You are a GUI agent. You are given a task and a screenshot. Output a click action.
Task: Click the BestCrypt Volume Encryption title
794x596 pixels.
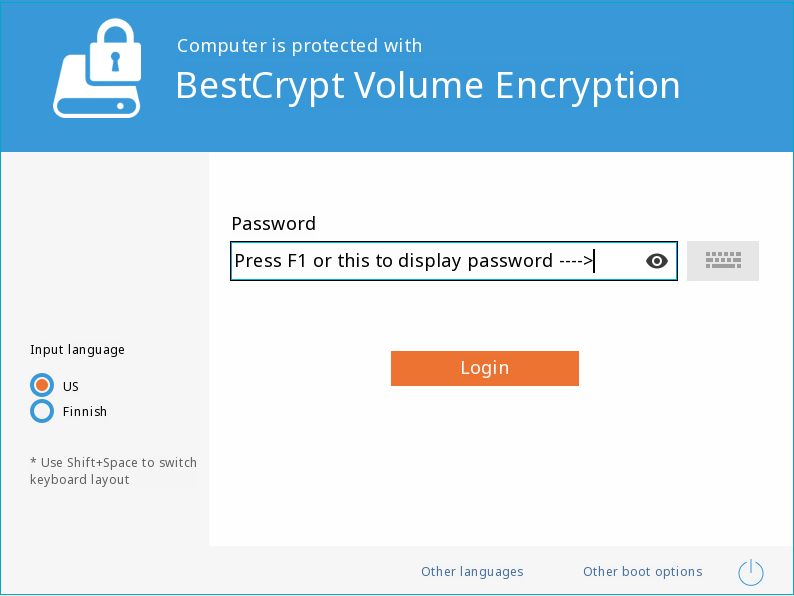[427, 86]
